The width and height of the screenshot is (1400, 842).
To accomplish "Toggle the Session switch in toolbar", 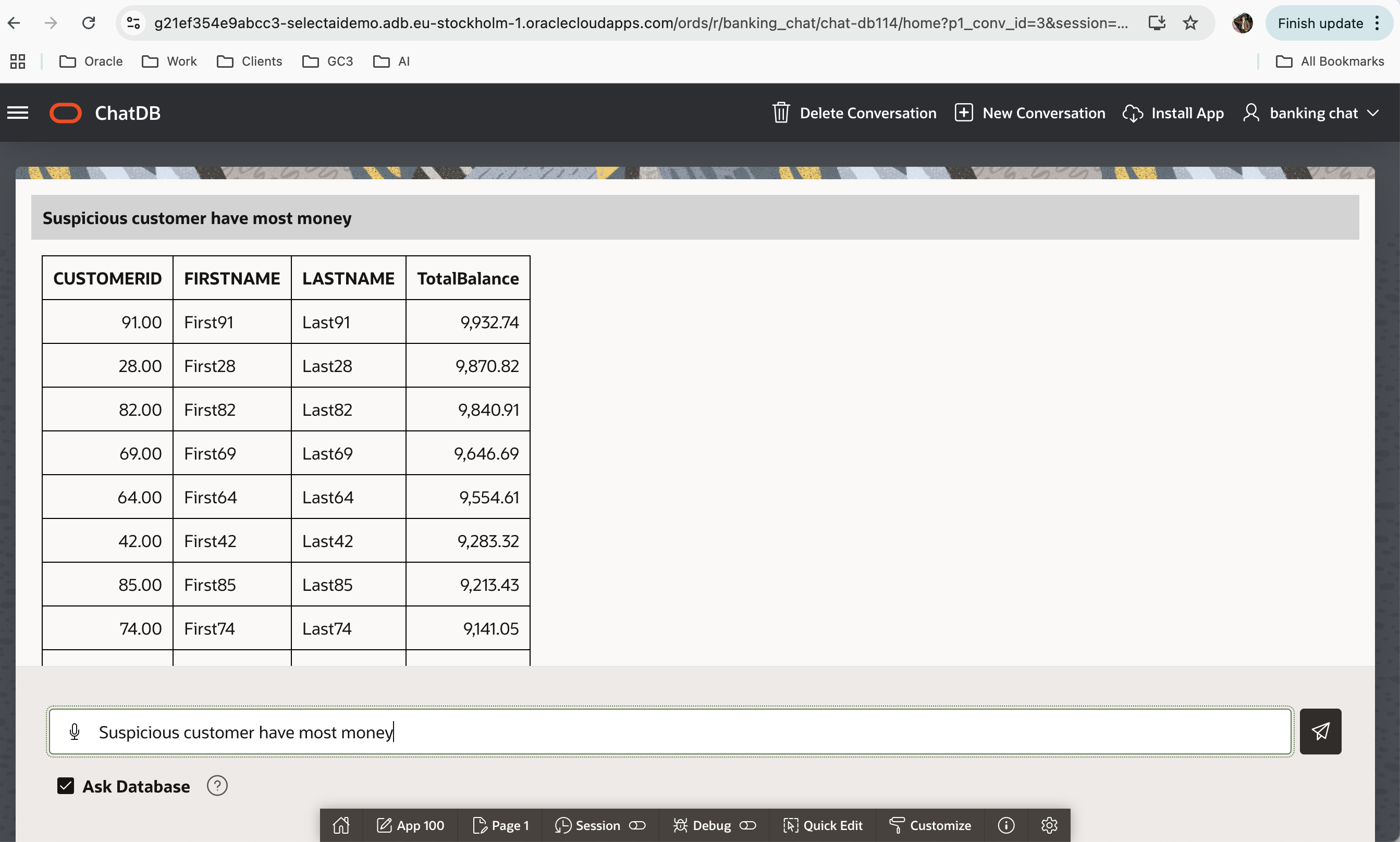I will click(x=637, y=825).
